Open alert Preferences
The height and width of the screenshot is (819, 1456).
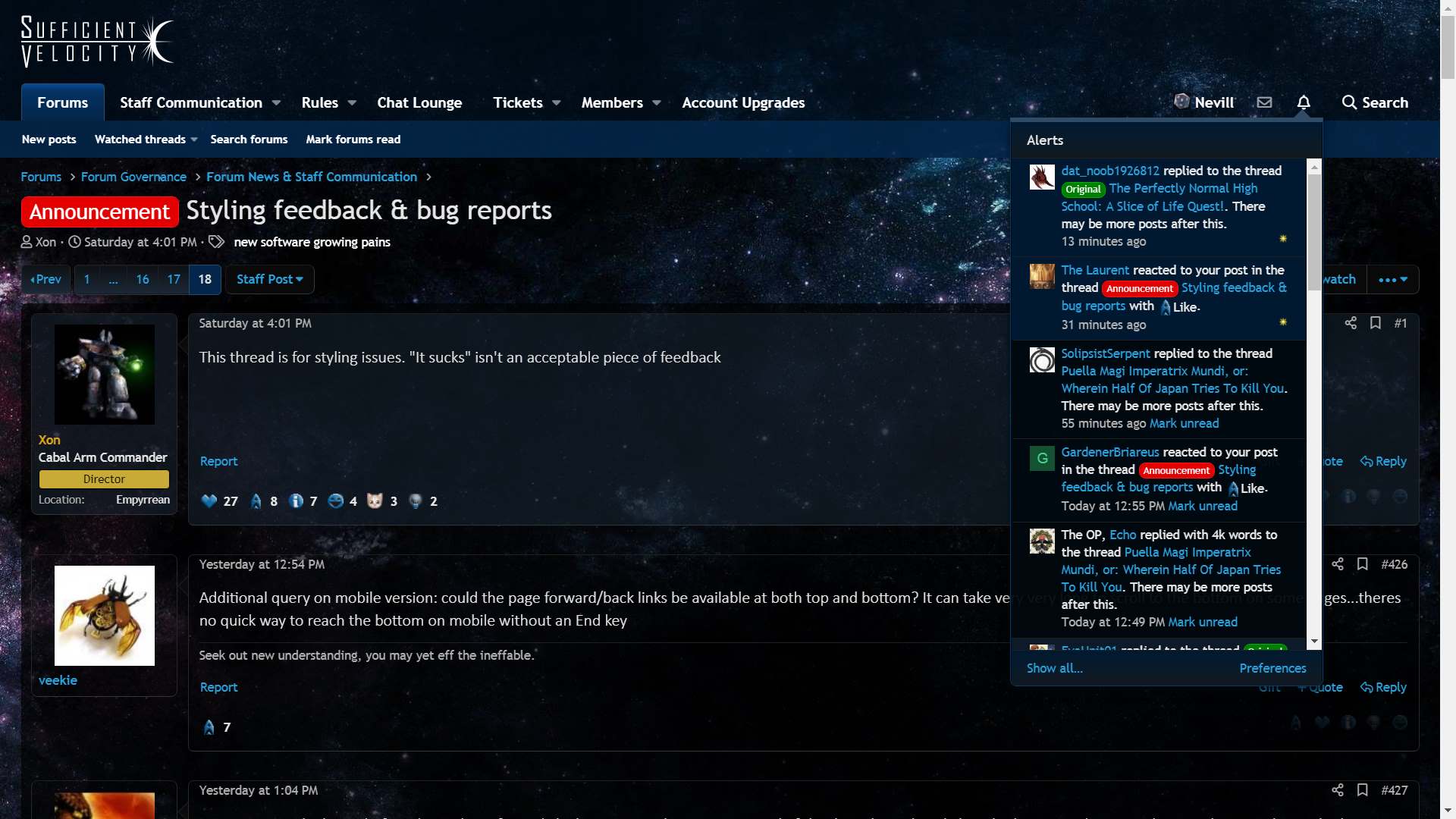point(1272,668)
